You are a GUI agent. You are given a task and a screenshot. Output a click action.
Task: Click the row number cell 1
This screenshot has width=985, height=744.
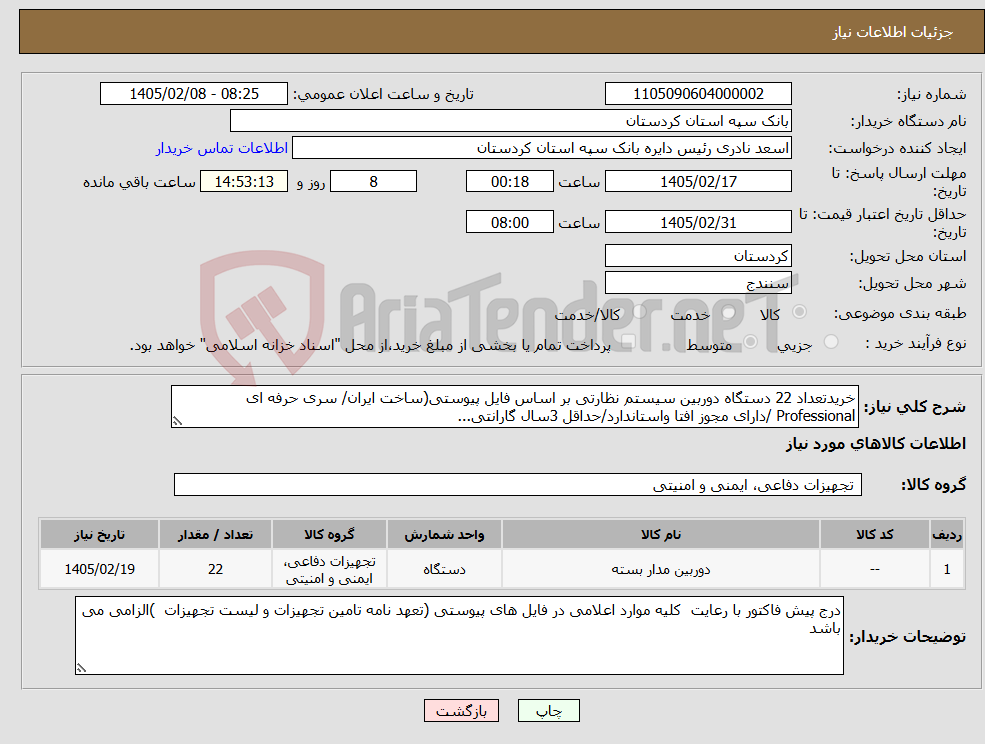point(947,569)
